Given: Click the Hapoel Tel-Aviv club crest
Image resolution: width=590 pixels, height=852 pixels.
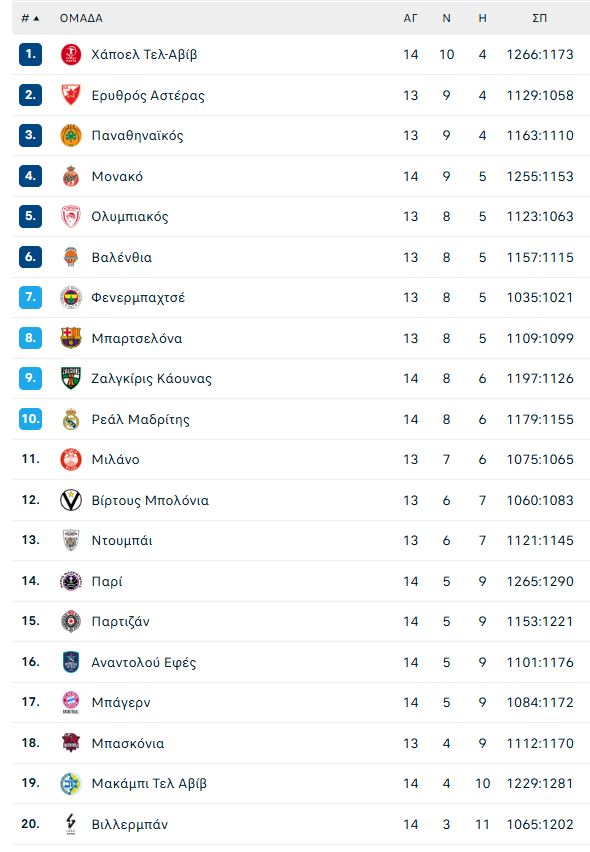Looking at the screenshot, I should [x=72, y=55].
